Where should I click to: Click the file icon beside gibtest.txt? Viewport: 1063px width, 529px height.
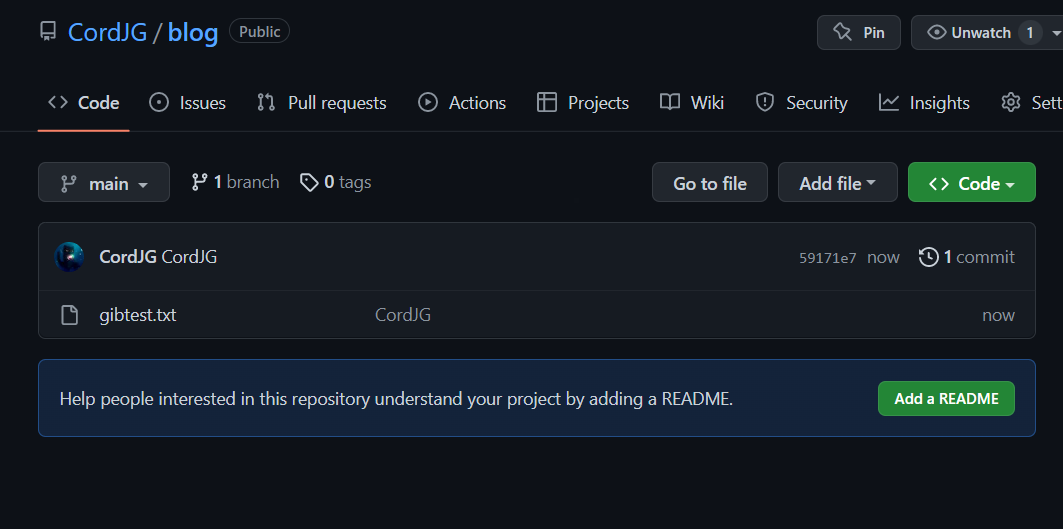click(69, 315)
